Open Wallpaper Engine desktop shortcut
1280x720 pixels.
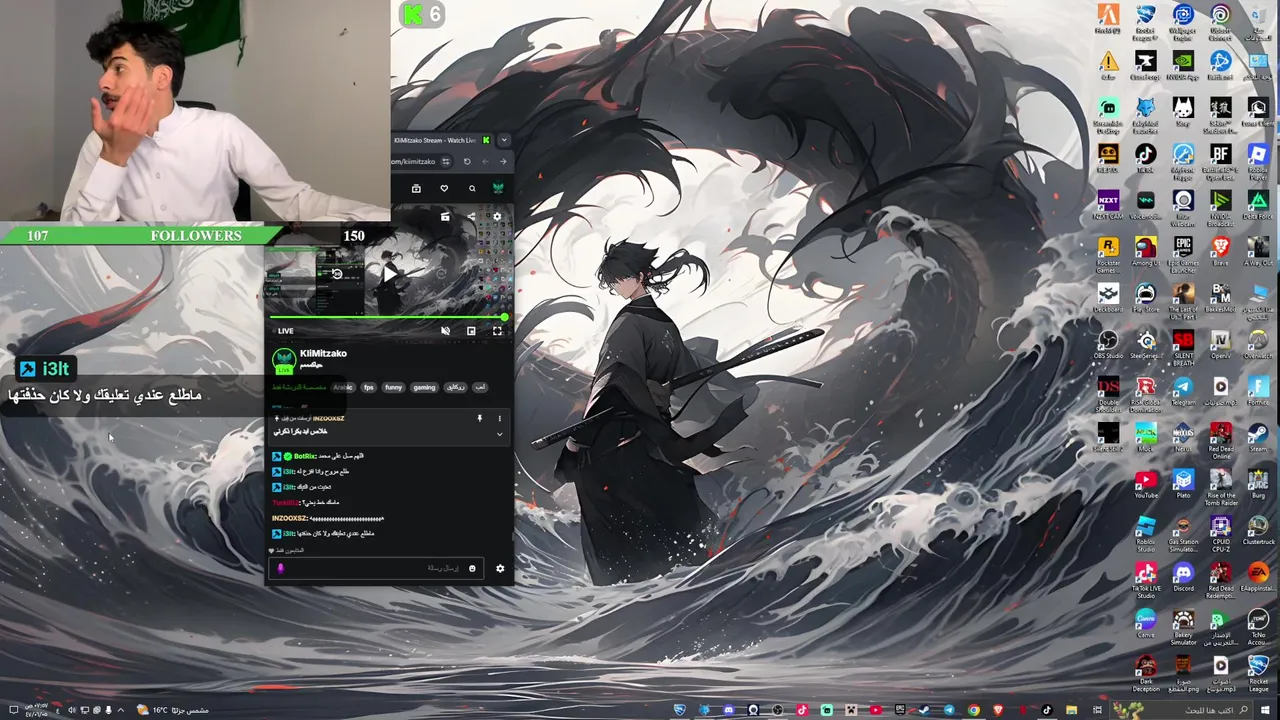pos(1183,20)
